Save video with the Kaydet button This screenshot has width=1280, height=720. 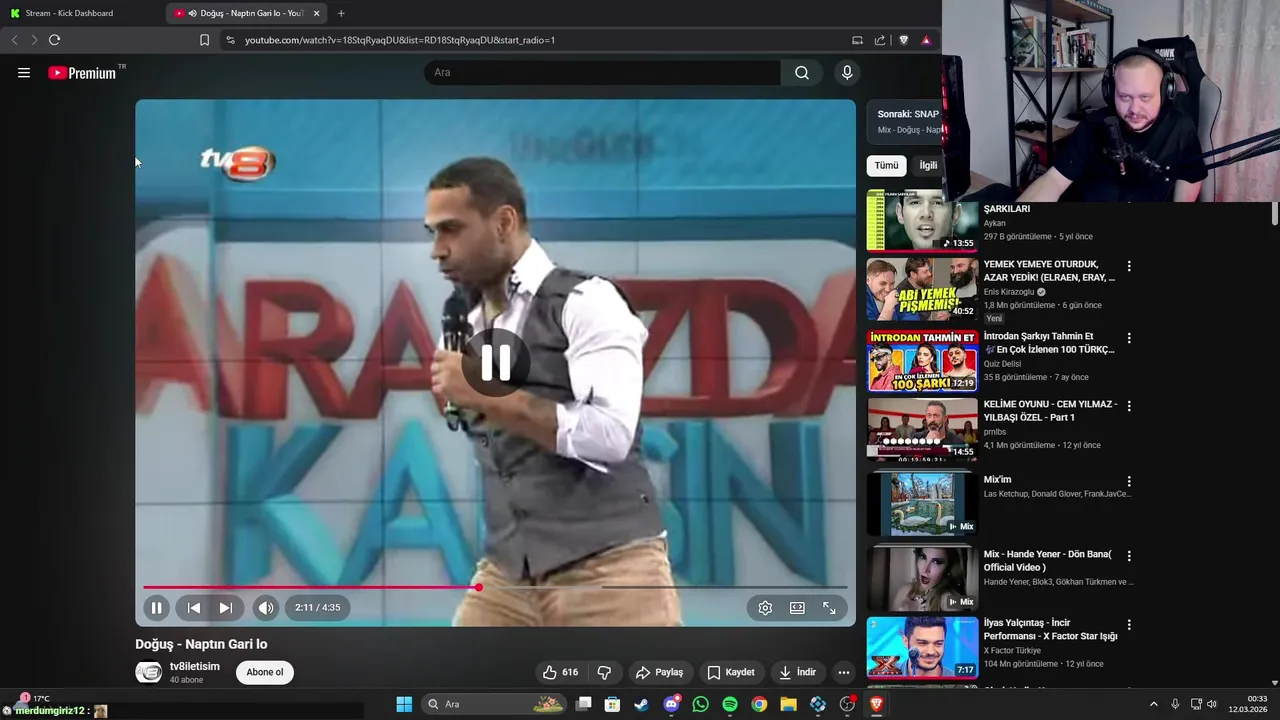pos(731,673)
